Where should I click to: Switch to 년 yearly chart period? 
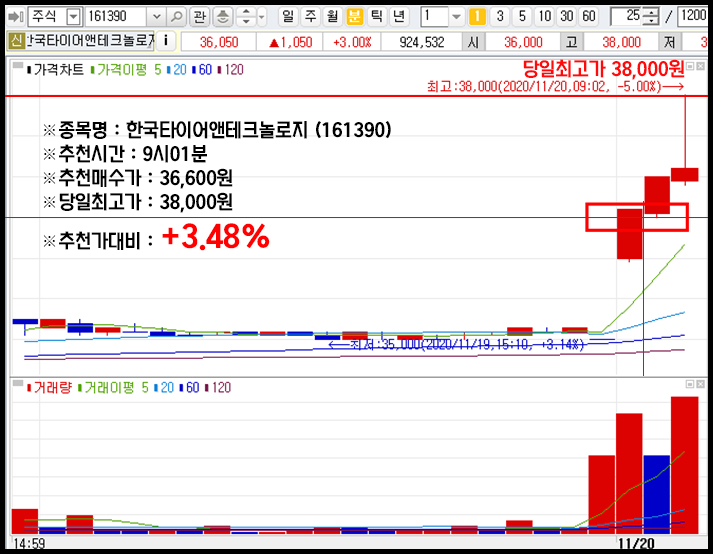399,17
